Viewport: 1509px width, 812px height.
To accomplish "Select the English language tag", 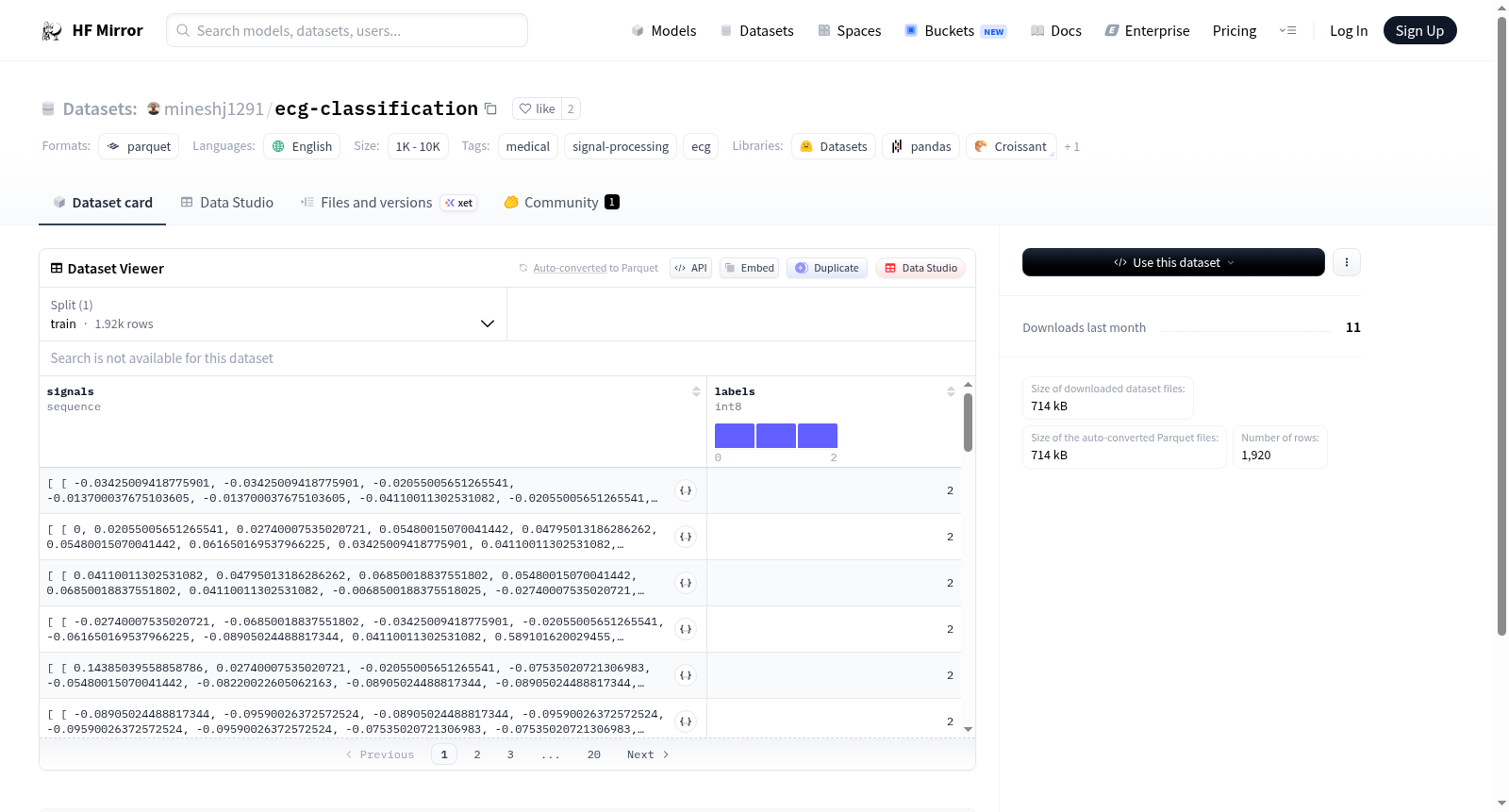I will [x=303, y=146].
